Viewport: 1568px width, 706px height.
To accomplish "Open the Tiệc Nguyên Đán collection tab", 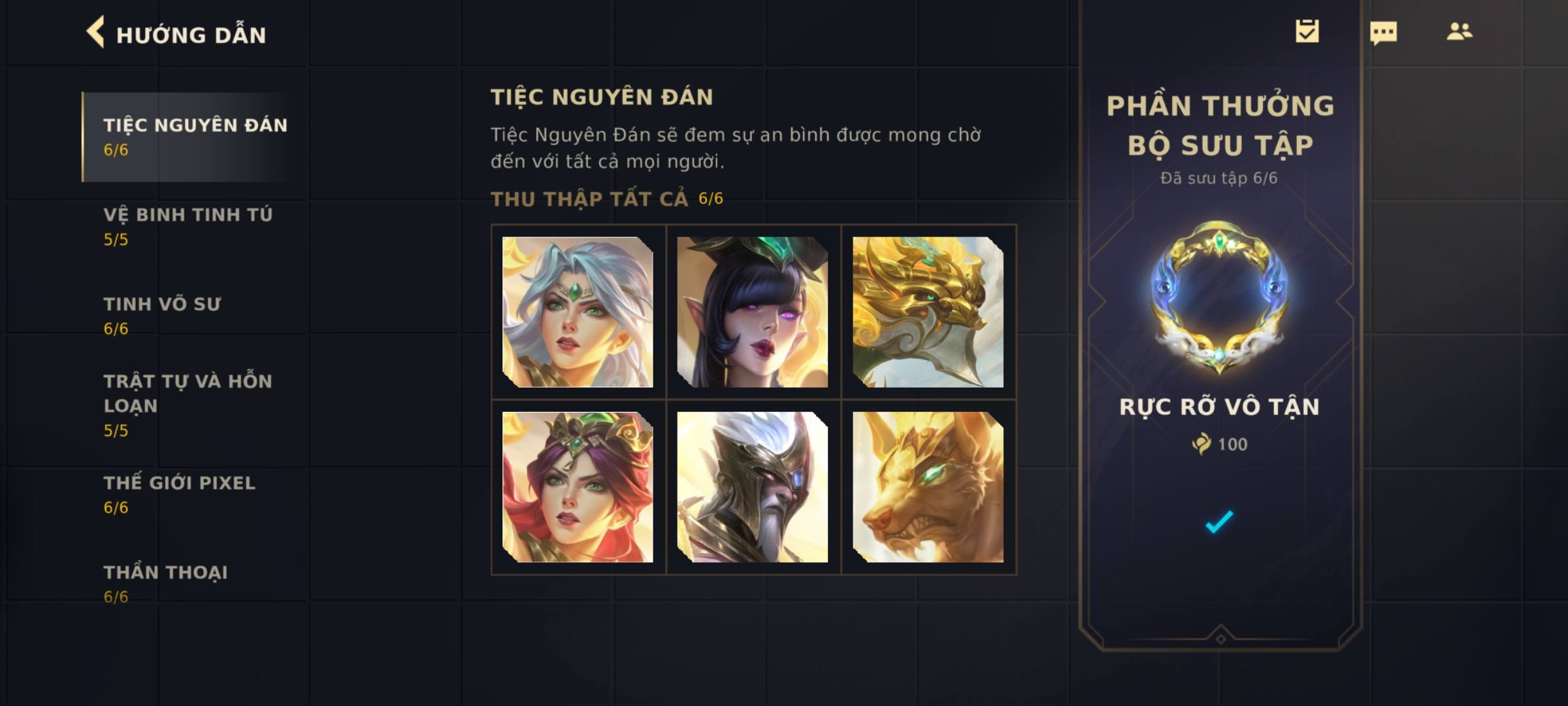I will tap(195, 137).
